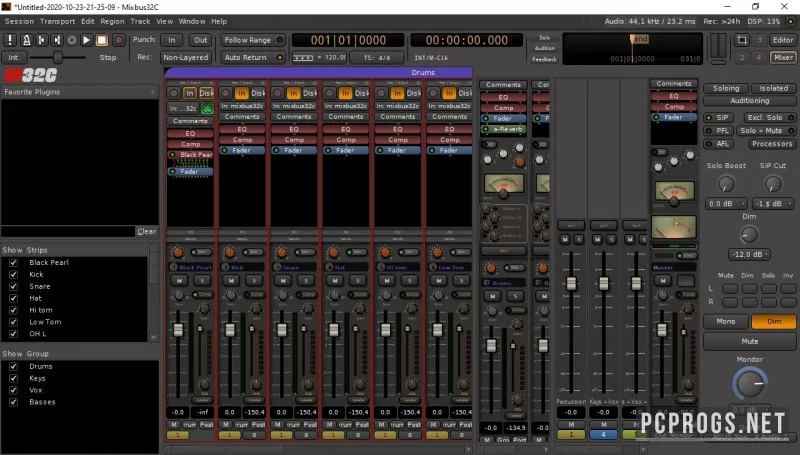Click the numbered circle icon beside Black Pearl name

coord(173,267)
